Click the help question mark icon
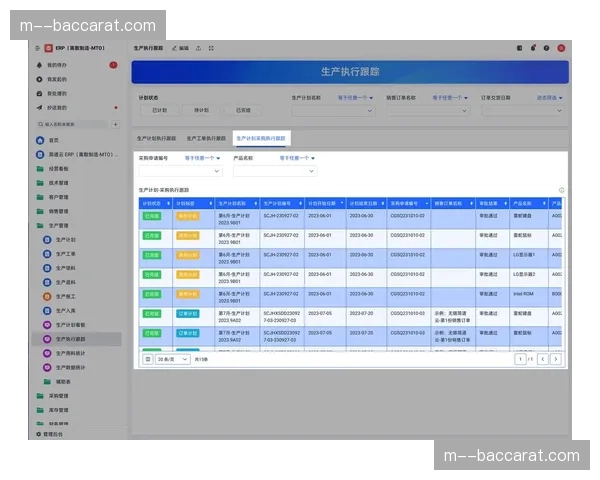The width and height of the screenshot is (600, 480). pos(546,47)
